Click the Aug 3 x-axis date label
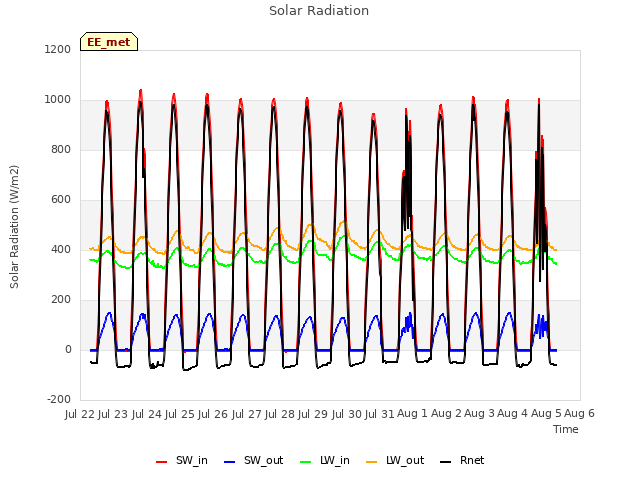640x480 pixels. [x=479, y=414]
